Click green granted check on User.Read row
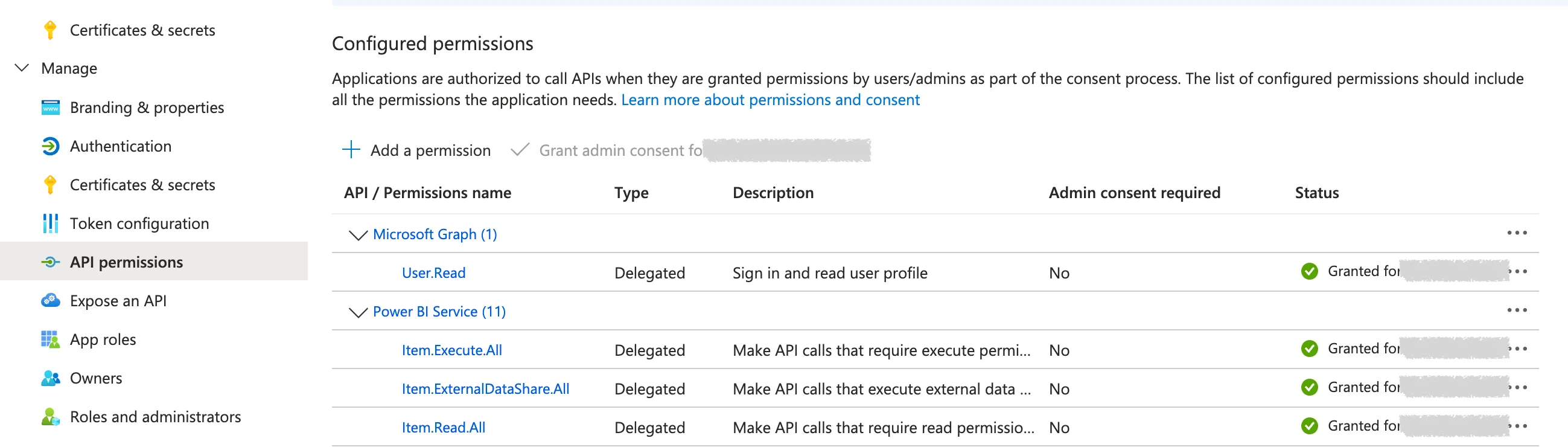This screenshot has height=447, width=1568. click(x=1309, y=271)
